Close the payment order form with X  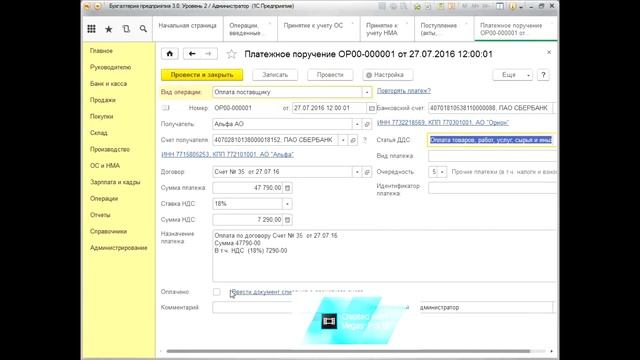click(x=549, y=52)
